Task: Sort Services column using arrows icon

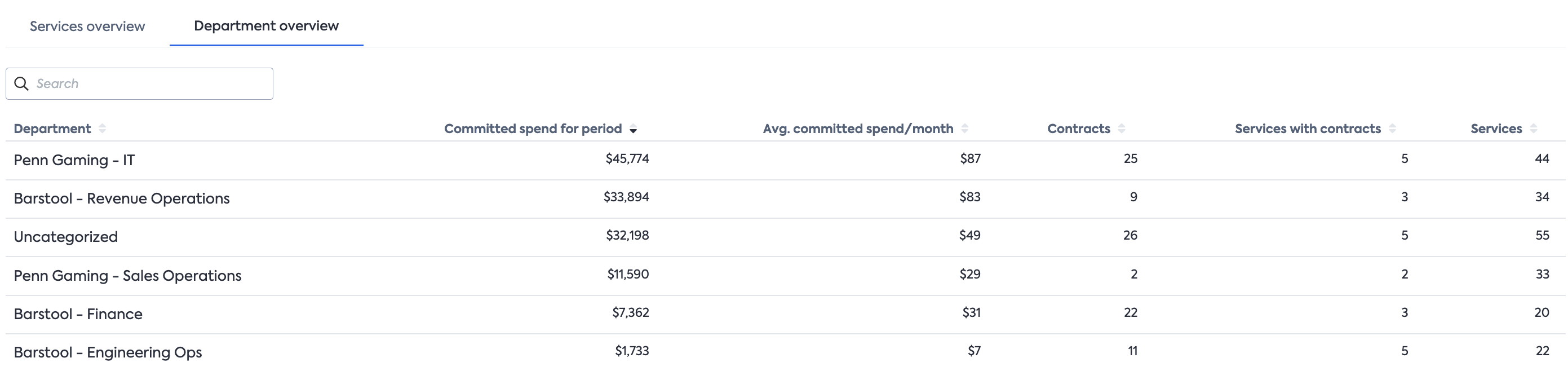Action: (1534, 129)
